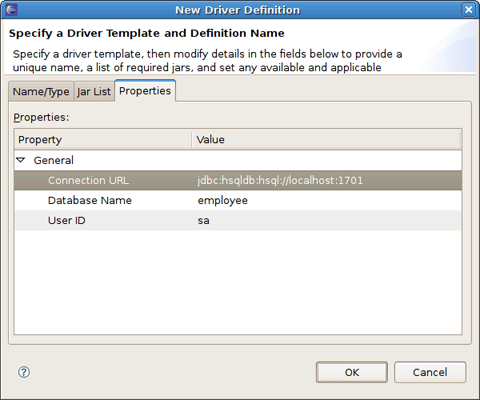
Task: Switch to the Jar List tab
Action: coord(94,91)
